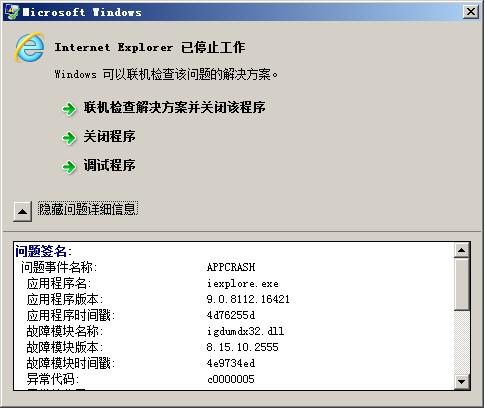
Task: Click the iexplore.exe application name value
Action: (x=242, y=283)
